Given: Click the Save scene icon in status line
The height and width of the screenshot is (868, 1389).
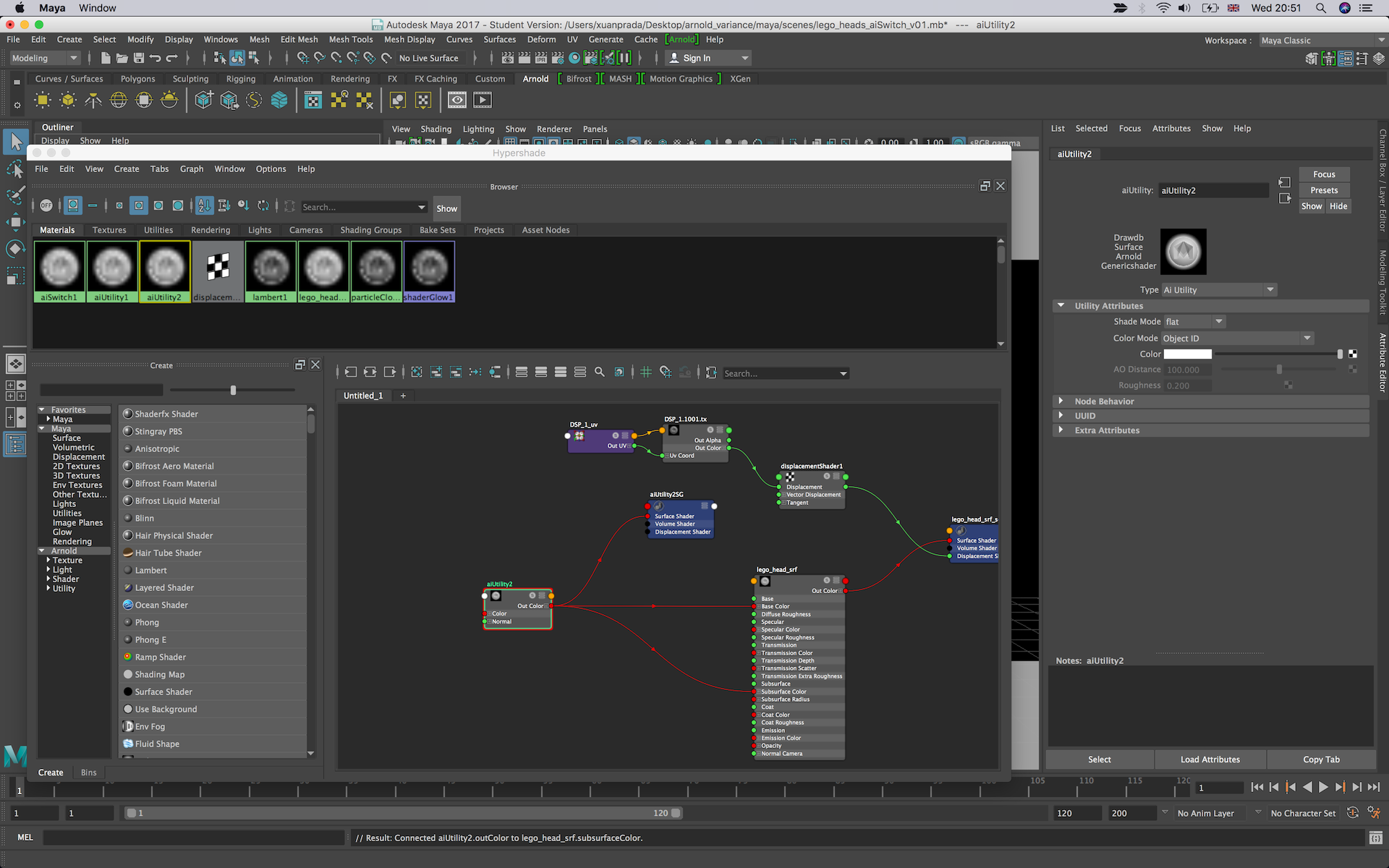Looking at the screenshot, I should coord(139,58).
